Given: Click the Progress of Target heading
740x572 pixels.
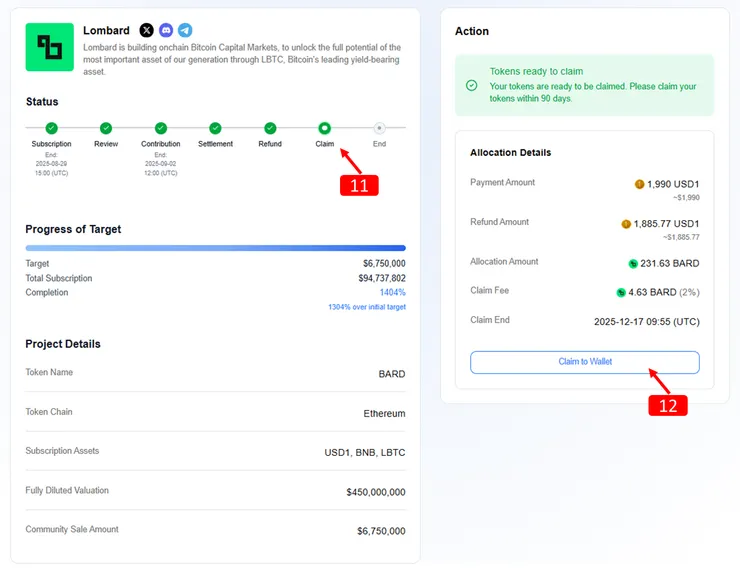Looking at the screenshot, I should (73, 229).
